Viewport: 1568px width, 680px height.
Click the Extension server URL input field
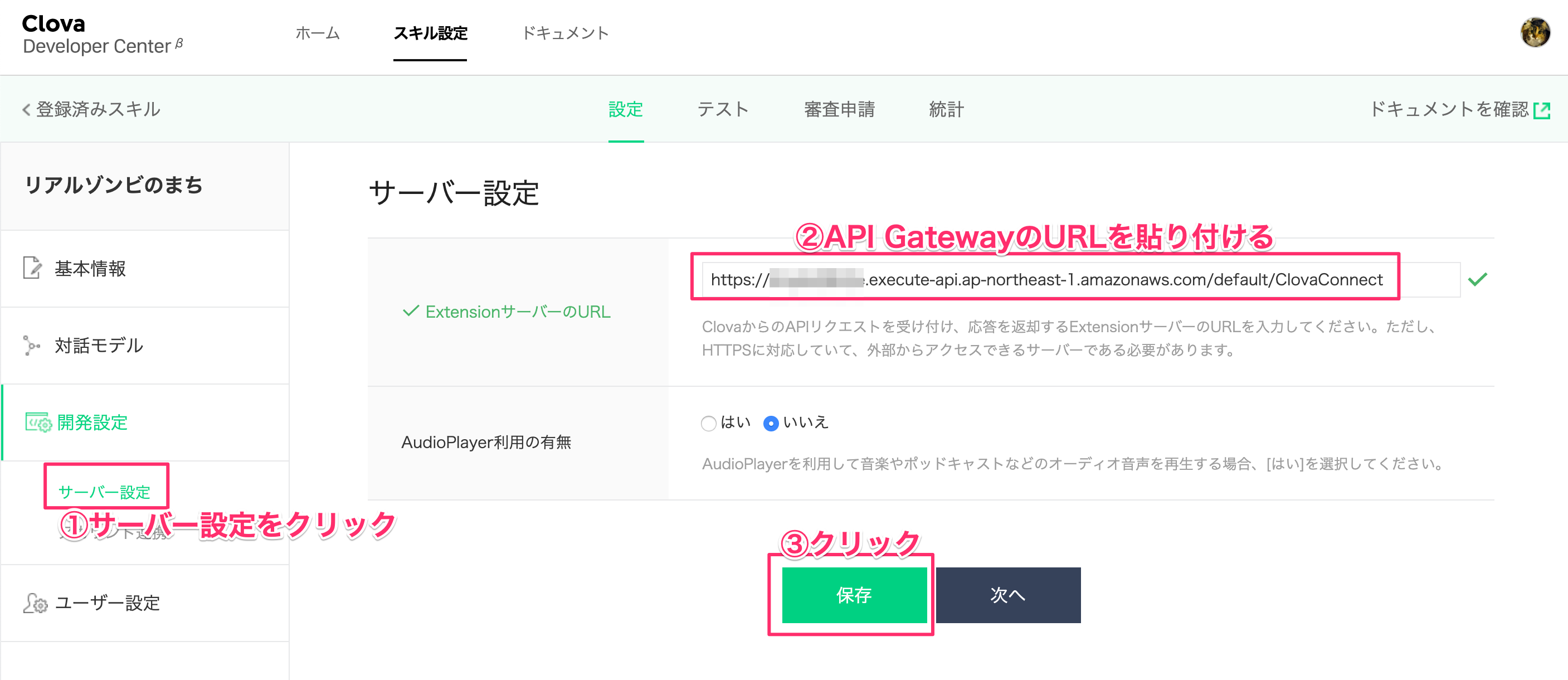coord(1080,279)
